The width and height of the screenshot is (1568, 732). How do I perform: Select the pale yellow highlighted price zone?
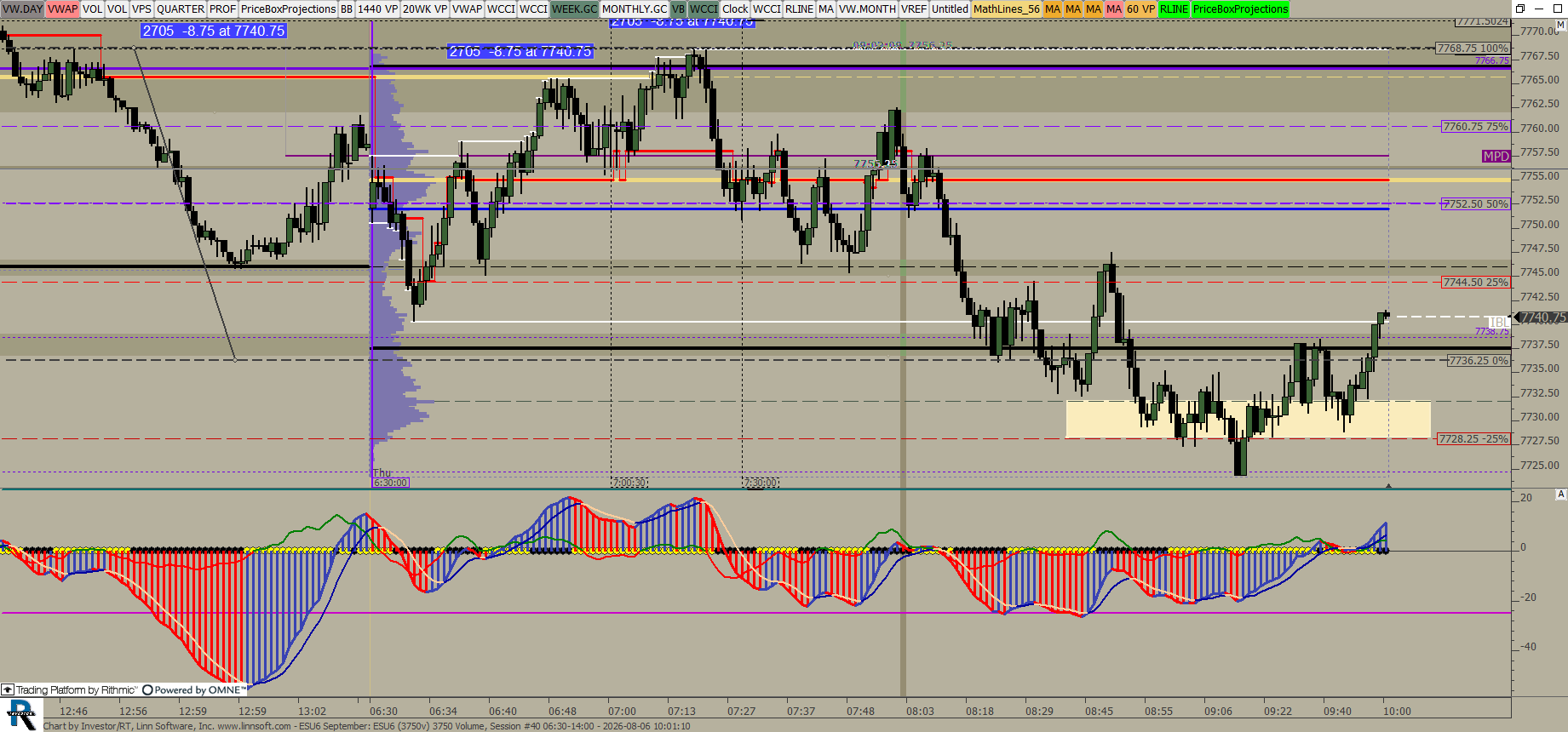pyautogui.click(x=1248, y=419)
